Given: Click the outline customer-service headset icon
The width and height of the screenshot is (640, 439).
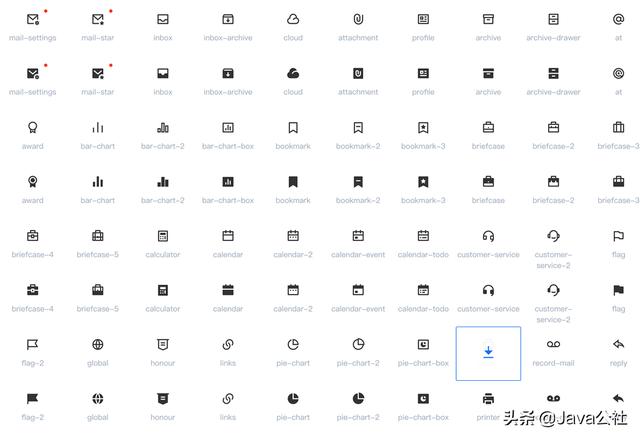Looking at the screenshot, I should click(x=488, y=236).
